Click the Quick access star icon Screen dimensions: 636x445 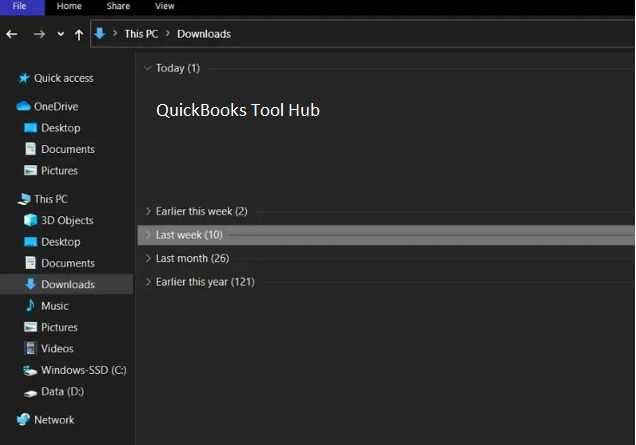[24, 78]
